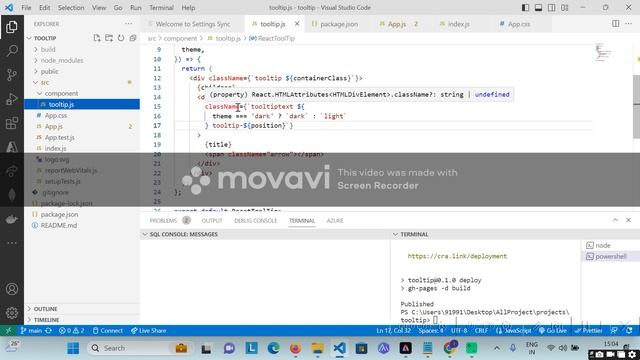
Task: Open the Help menu
Action: [x=188, y=8]
